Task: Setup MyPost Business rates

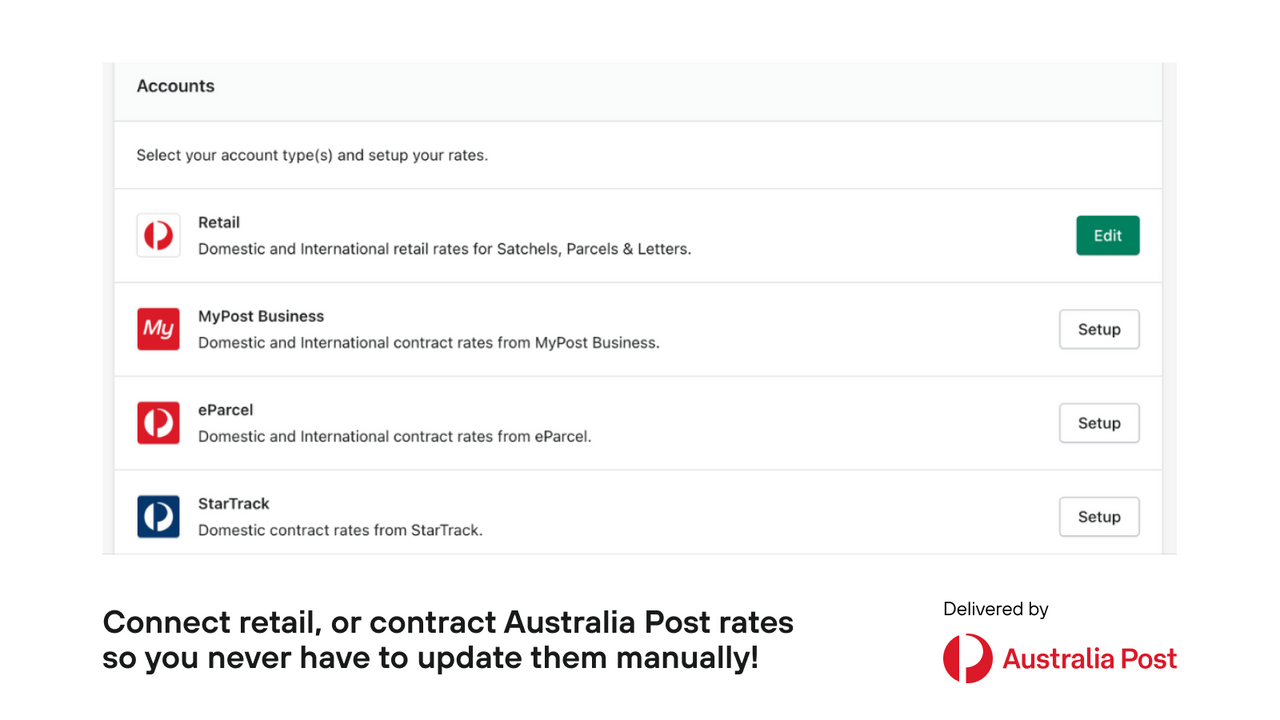Action: (x=1099, y=329)
